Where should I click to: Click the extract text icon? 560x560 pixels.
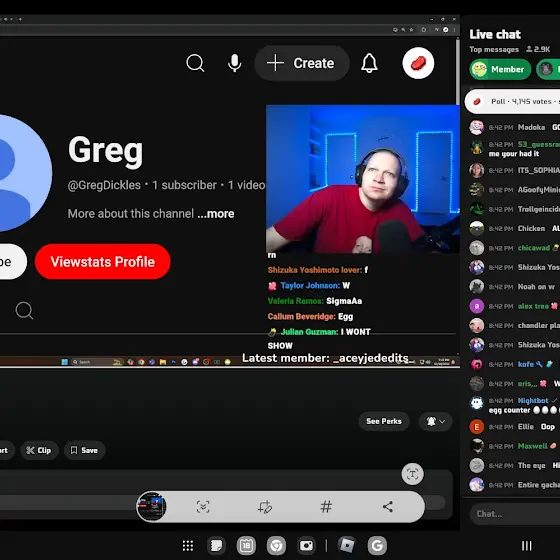412,474
